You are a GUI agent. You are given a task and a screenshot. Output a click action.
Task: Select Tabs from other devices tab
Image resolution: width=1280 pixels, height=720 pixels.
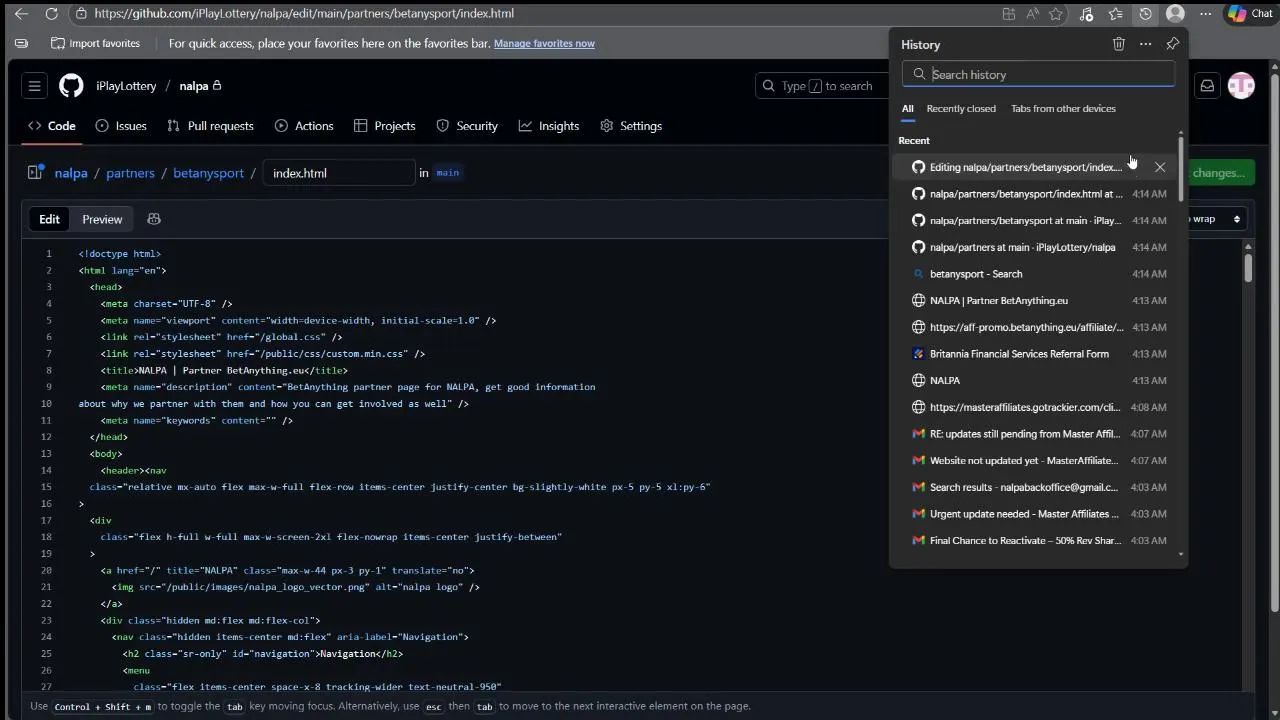click(1063, 109)
